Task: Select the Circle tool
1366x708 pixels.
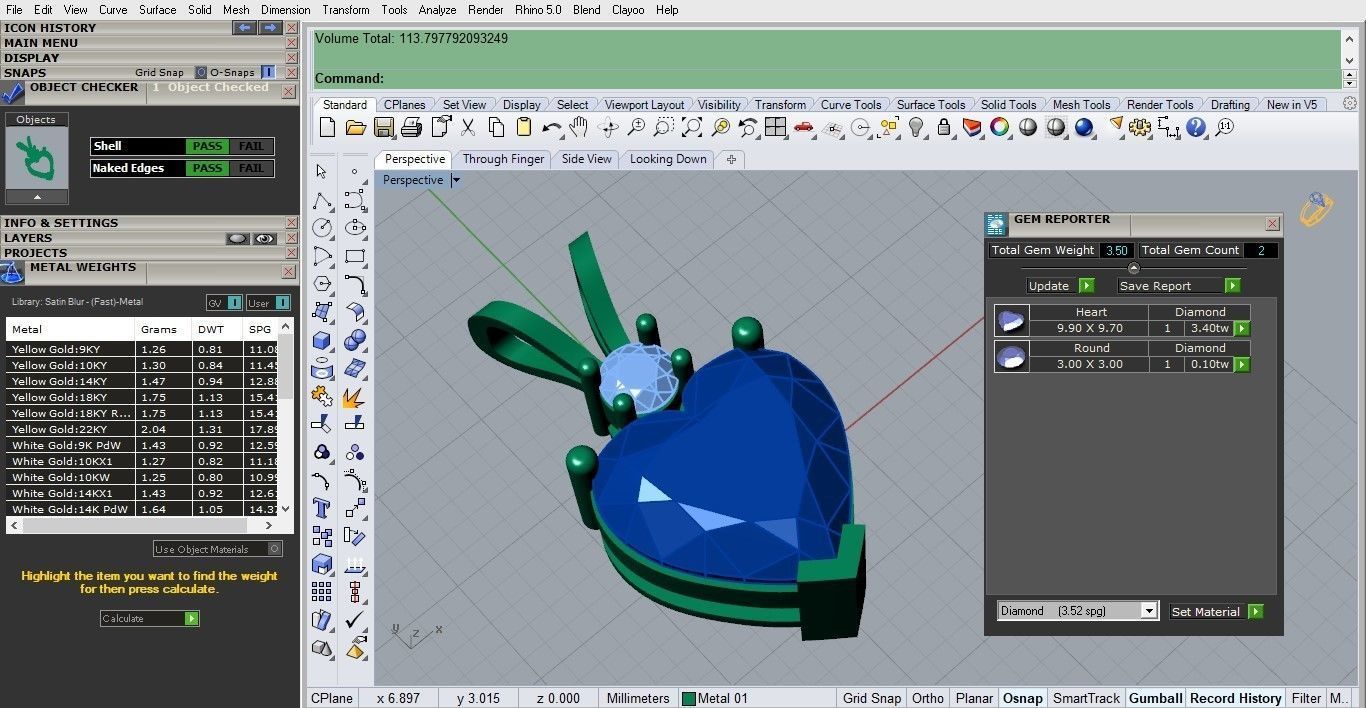Action: coord(321,228)
